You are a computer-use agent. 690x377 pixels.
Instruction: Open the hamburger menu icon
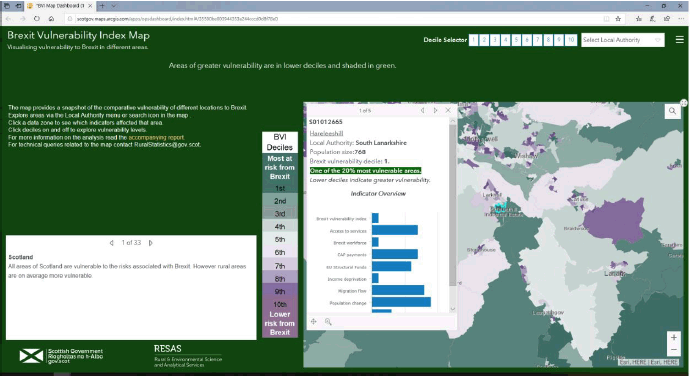tap(679, 40)
